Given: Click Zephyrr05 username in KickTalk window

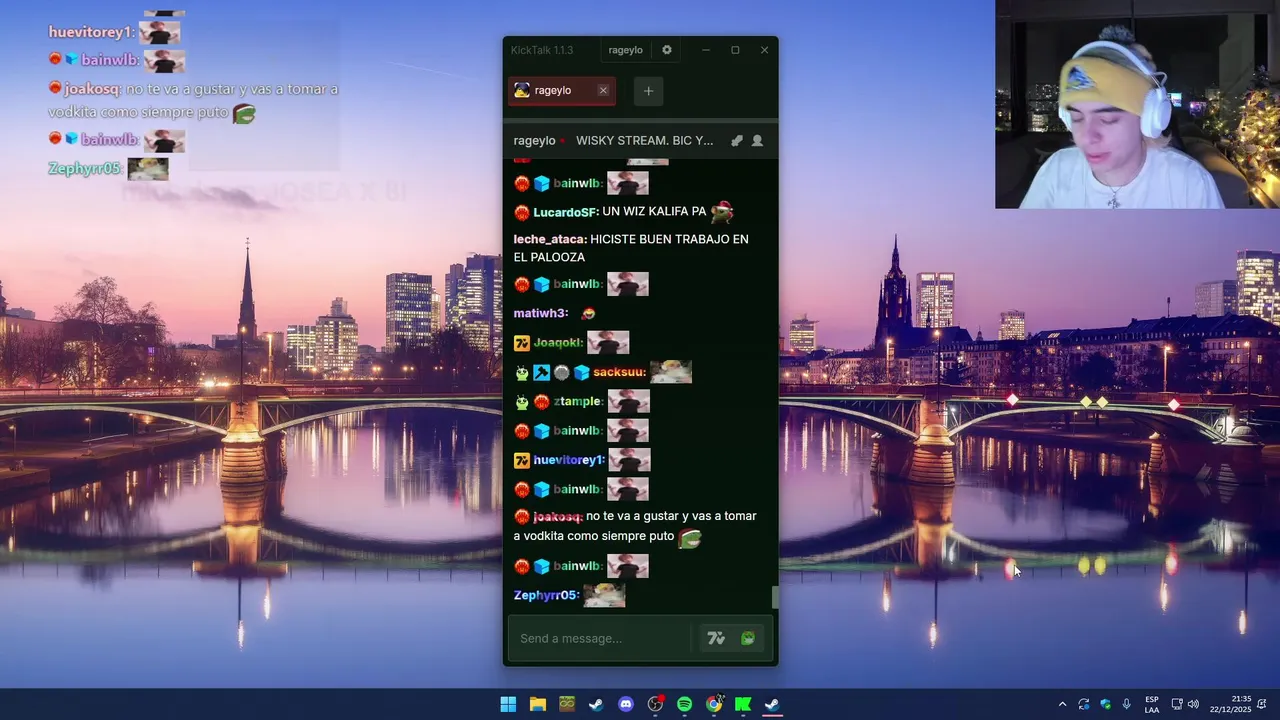Looking at the screenshot, I should tap(546, 595).
